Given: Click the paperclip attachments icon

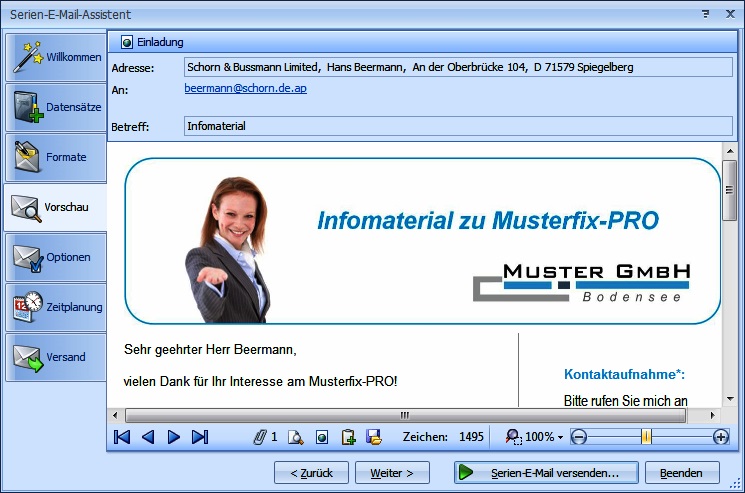Looking at the screenshot, I should pos(260,436).
